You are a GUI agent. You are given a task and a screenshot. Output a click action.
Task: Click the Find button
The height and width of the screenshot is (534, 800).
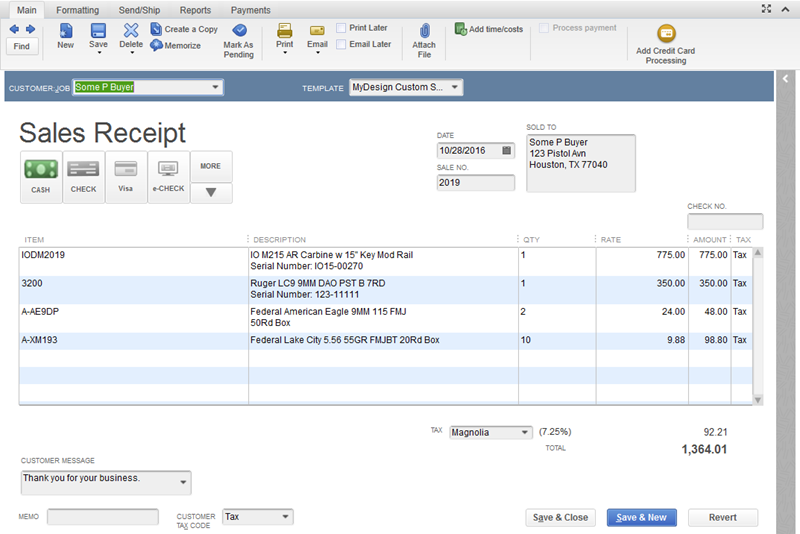click(x=21, y=46)
